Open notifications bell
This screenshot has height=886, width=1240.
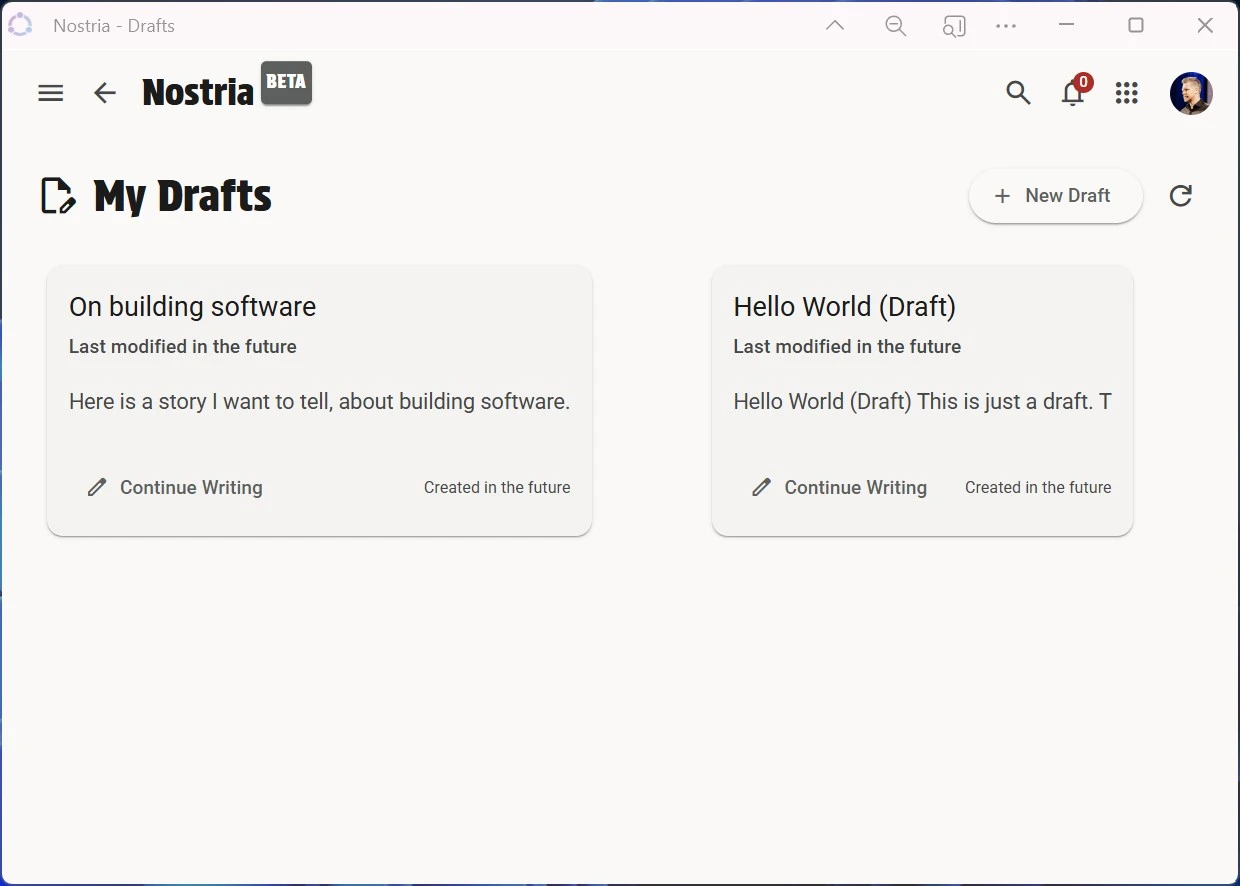click(1073, 93)
